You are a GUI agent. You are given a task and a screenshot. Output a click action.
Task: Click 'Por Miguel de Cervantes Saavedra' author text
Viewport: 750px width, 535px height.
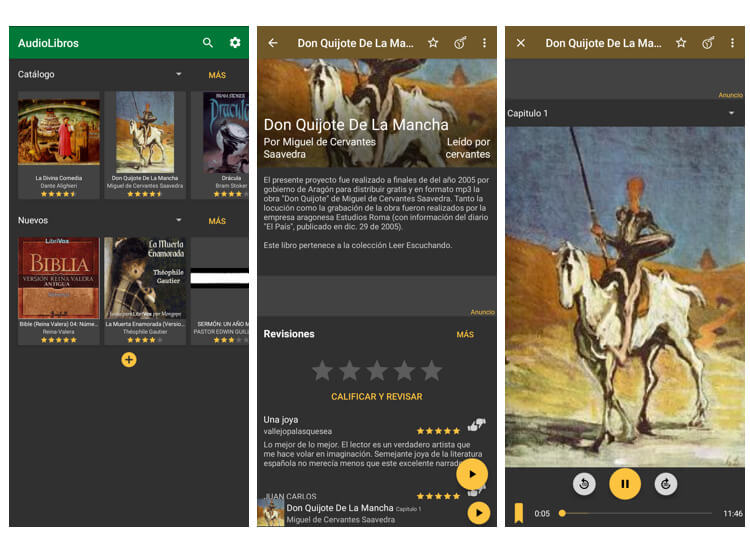click(320, 148)
